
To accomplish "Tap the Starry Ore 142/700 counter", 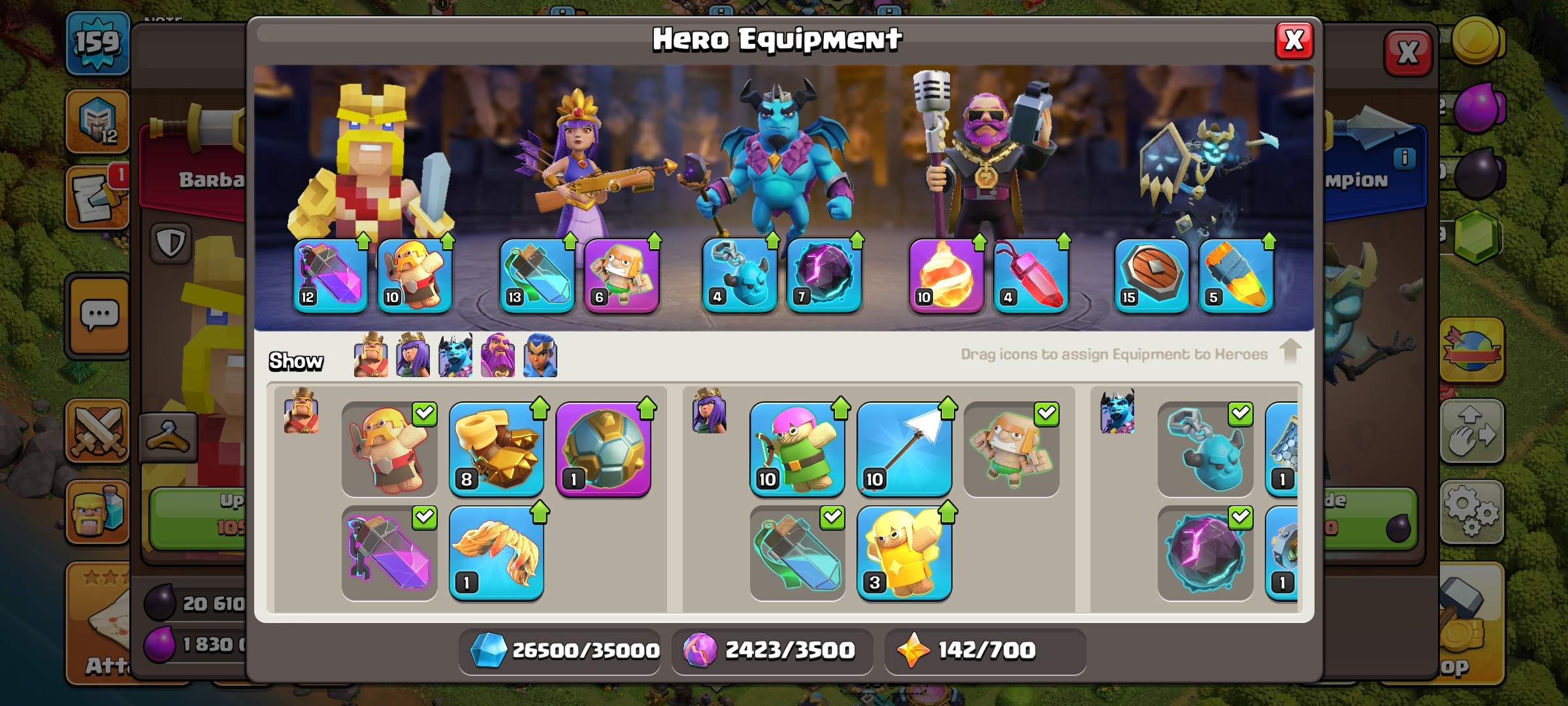I will coord(985,650).
